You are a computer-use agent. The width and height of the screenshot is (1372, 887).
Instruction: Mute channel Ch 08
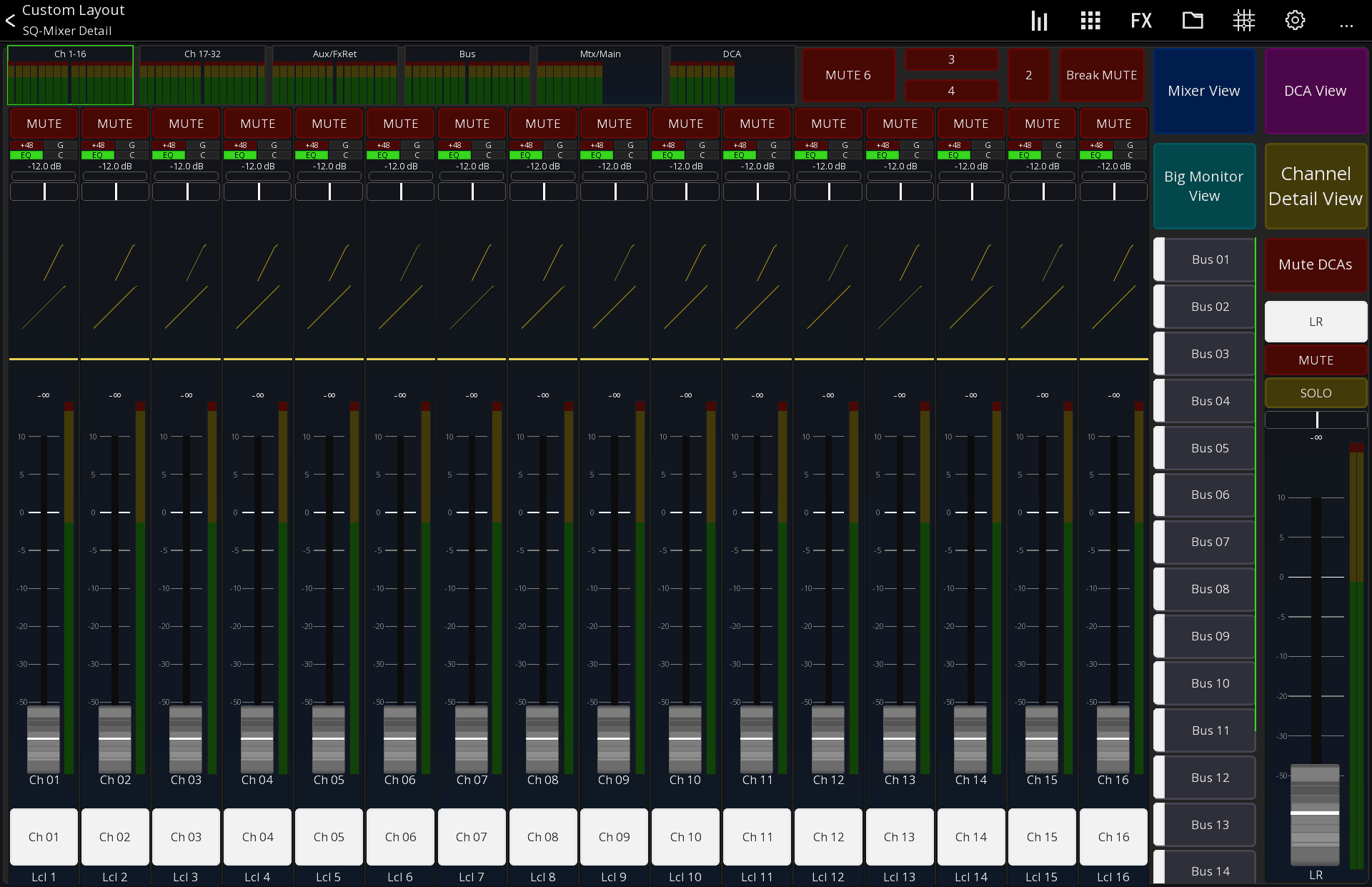(x=543, y=124)
